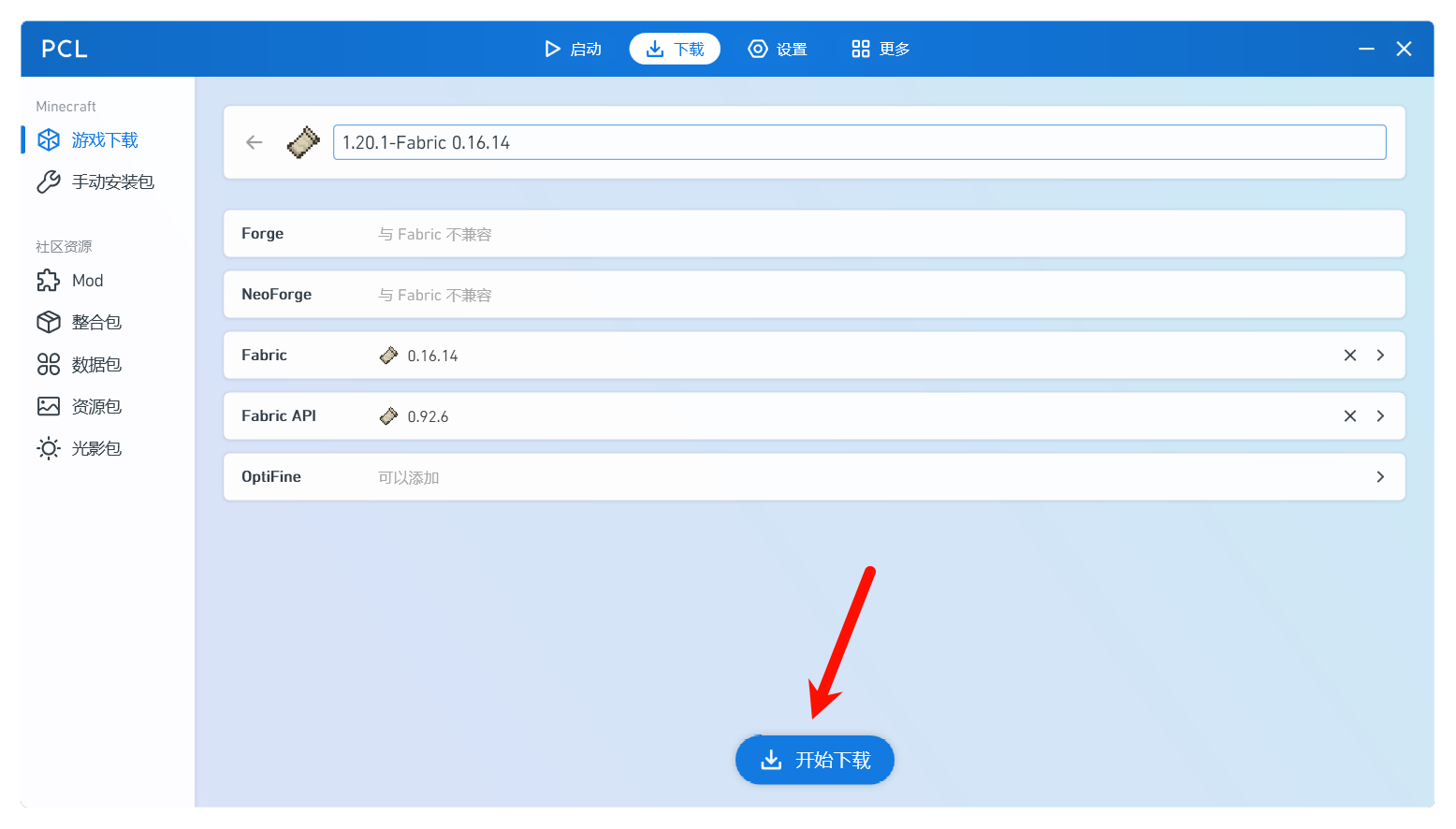This screenshot has height=829, width=1456.
Task: Click the box icon for 整合包
Action: [x=49, y=323]
